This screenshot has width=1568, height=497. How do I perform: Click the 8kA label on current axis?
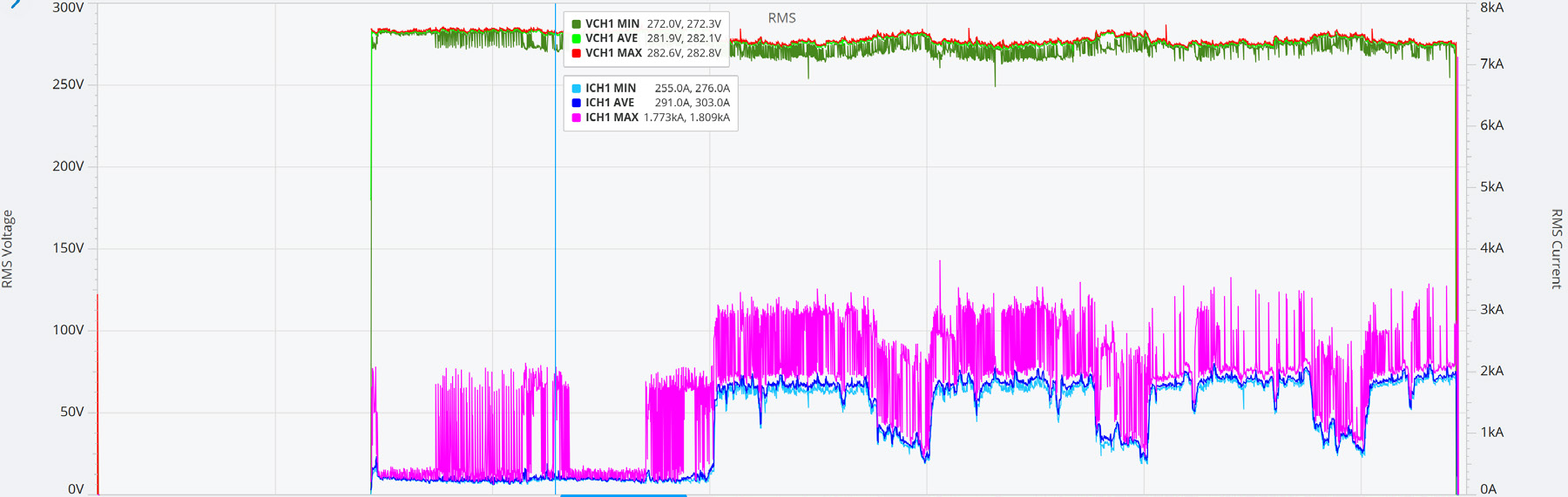pyautogui.click(x=1491, y=8)
